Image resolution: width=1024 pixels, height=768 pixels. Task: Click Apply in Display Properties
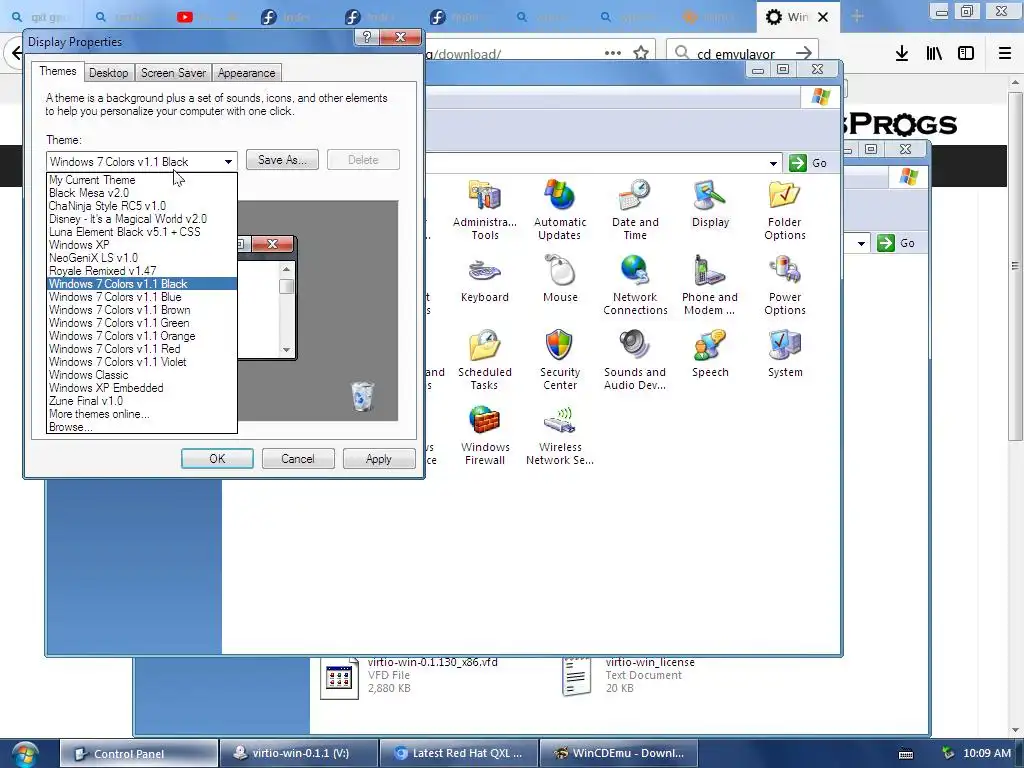(379, 458)
